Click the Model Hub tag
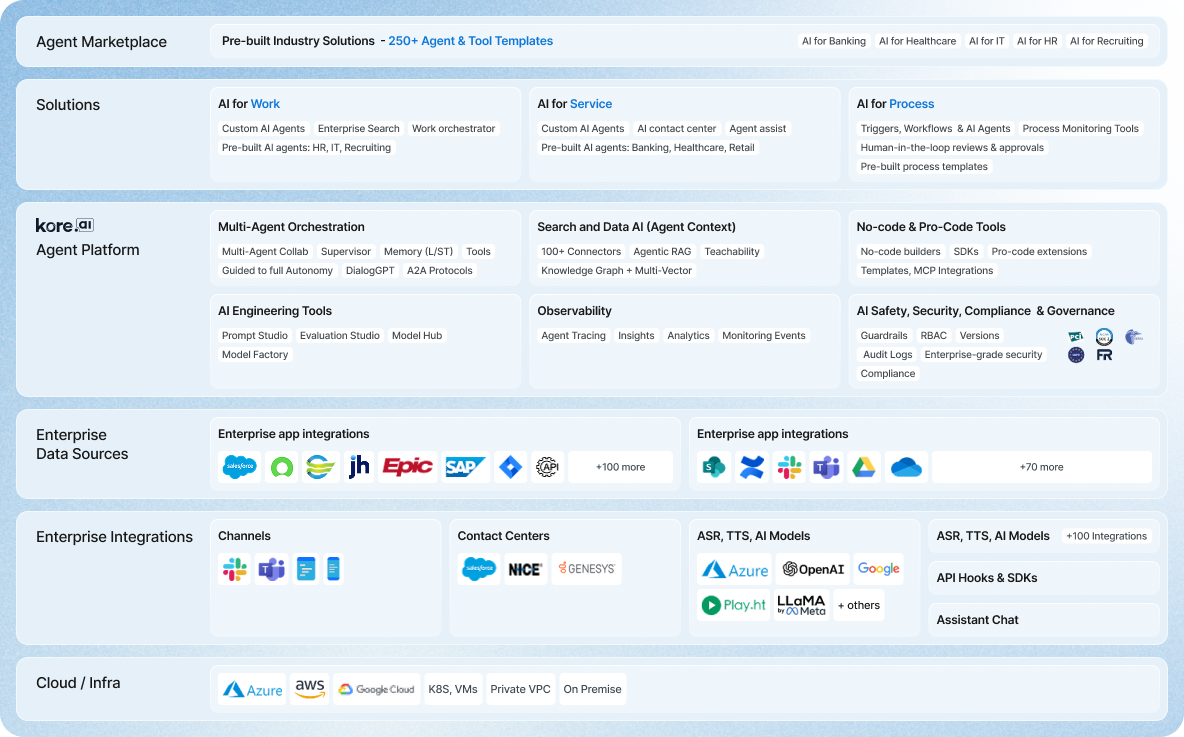Viewport: 1184px width, 737px height. coord(417,335)
